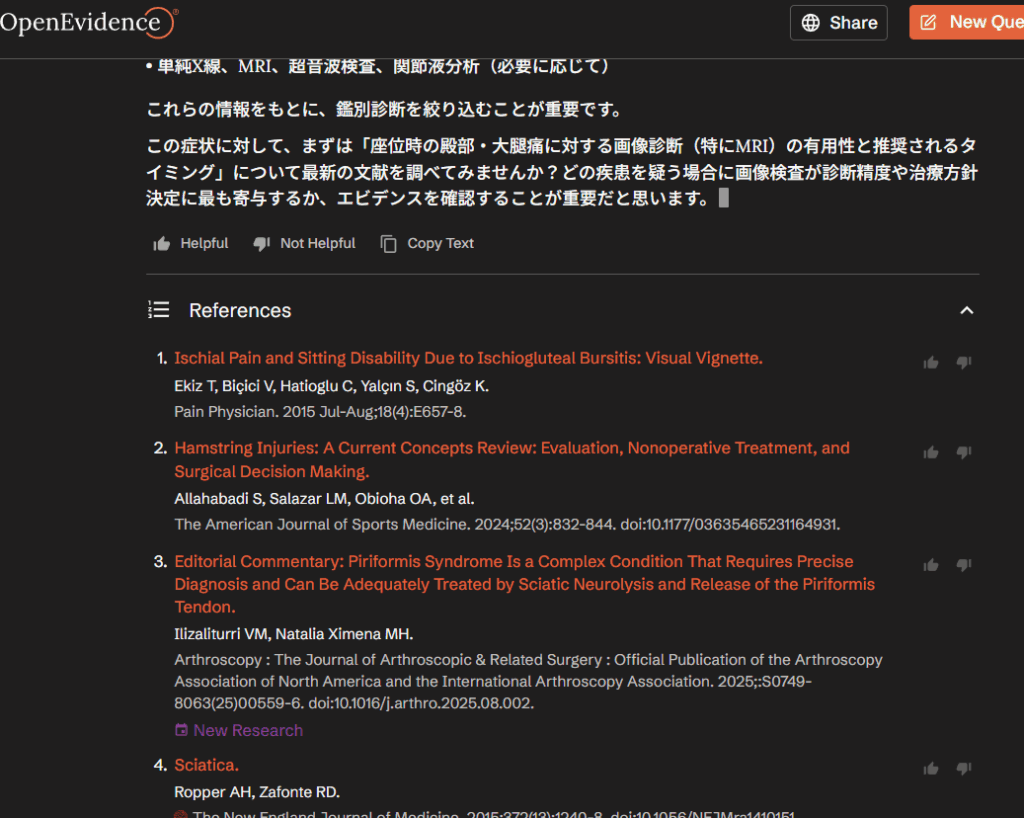Downvote the Sciatica reference
Image resolution: width=1024 pixels, height=818 pixels.
click(x=963, y=769)
